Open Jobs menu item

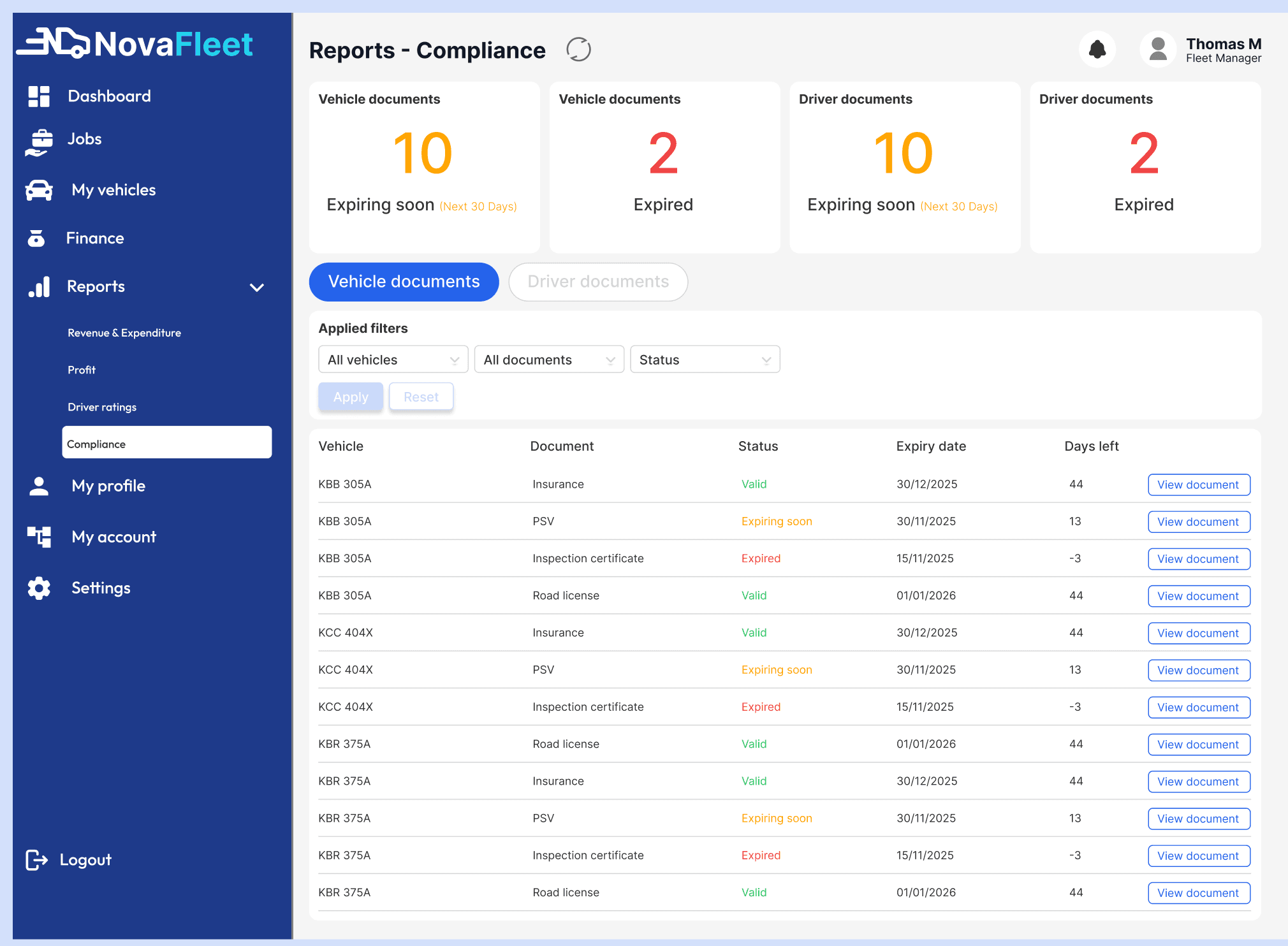pos(85,139)
